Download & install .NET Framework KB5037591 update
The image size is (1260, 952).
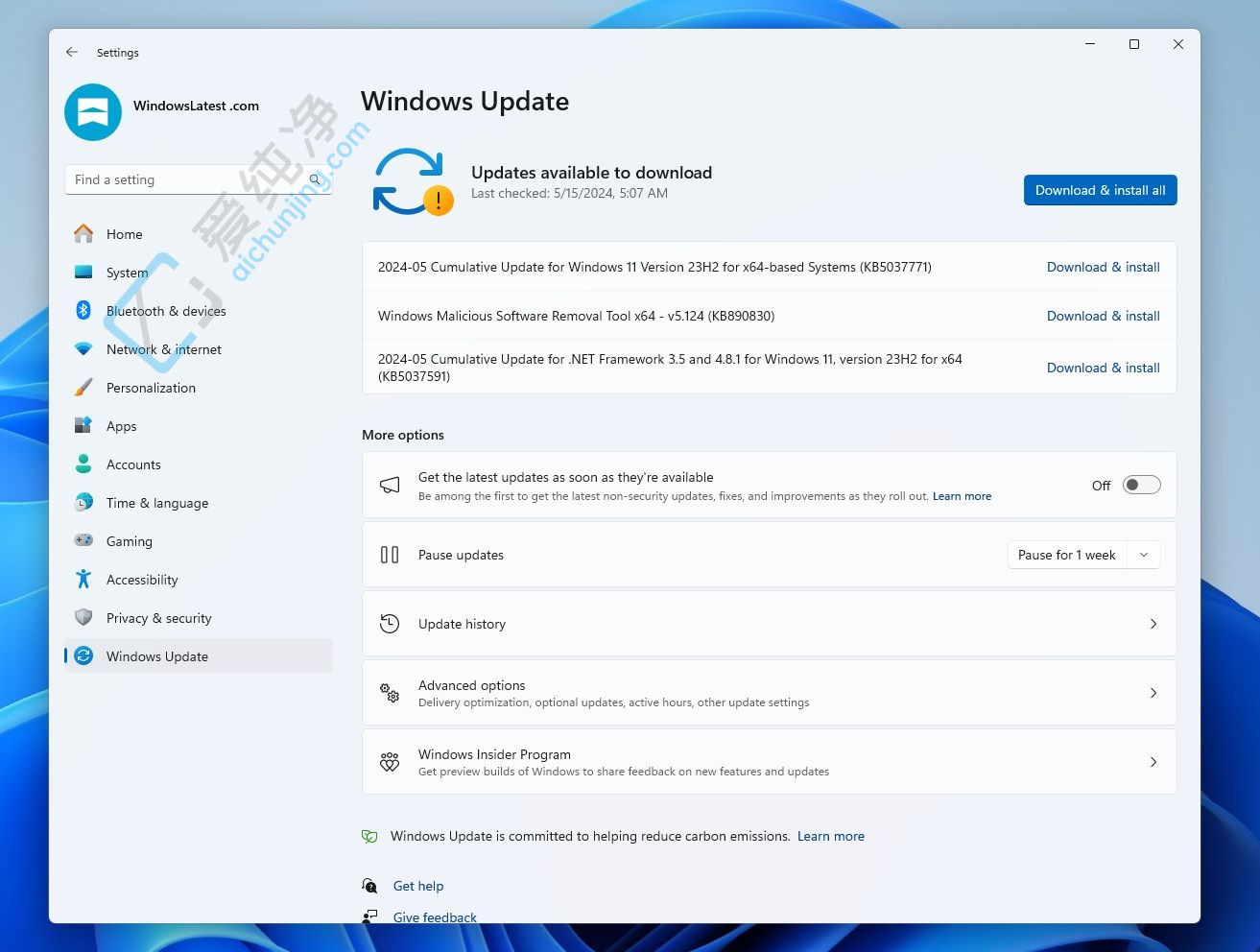pyautogui.click(x=1103, y=368)
